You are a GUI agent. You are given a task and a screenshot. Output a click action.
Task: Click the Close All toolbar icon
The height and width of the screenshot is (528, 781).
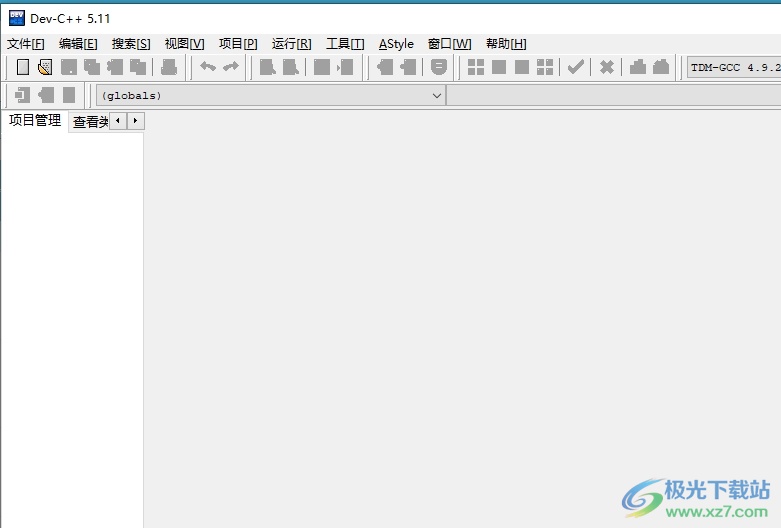pyautogui.click(x=138, y=67)
